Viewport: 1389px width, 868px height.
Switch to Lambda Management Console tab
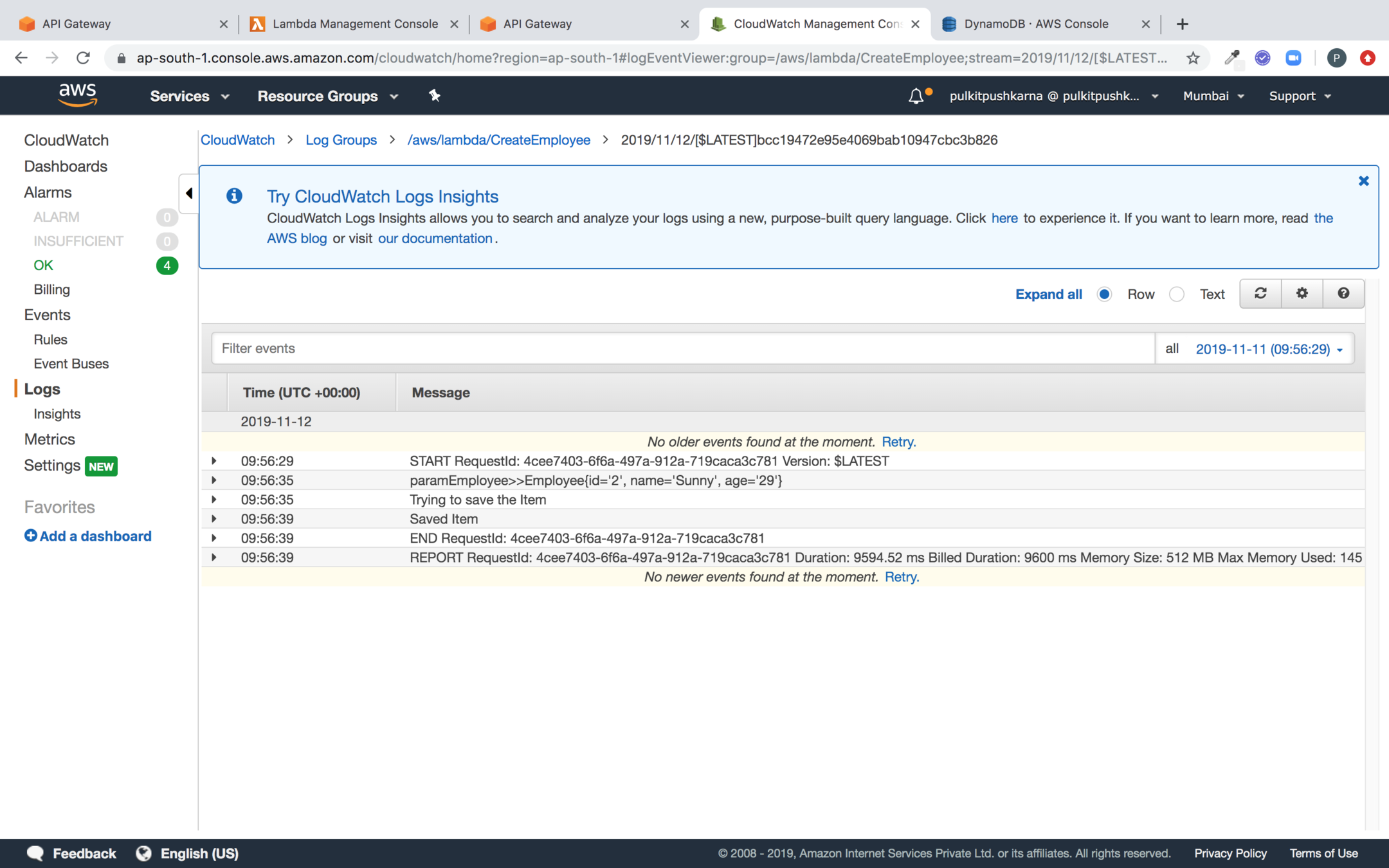point(355,24)
